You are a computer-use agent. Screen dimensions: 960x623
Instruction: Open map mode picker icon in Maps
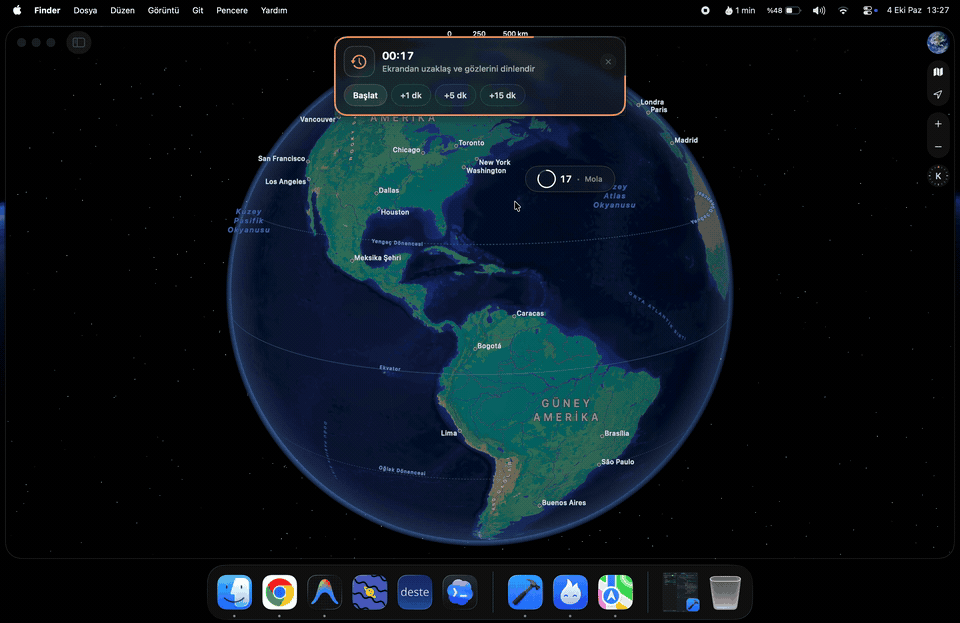[937, 72]
